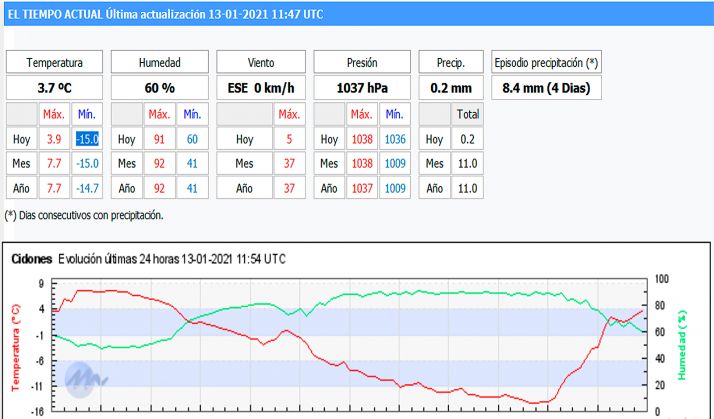Click the green Humedad (%) axis label
This screenshot has width=714, height=419.
pos(683,344)
